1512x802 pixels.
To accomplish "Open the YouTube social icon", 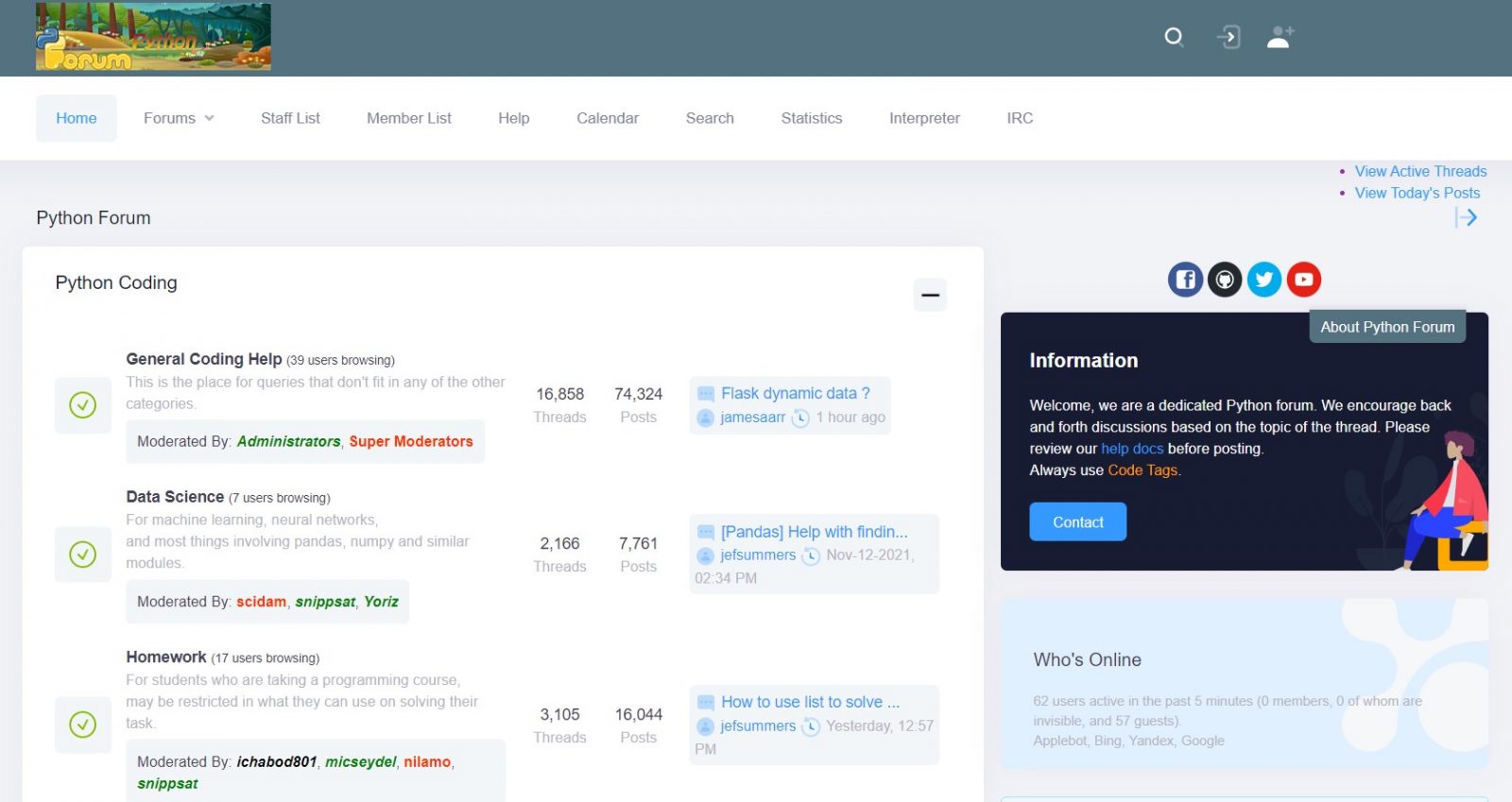I will (x=1304, y=280).
